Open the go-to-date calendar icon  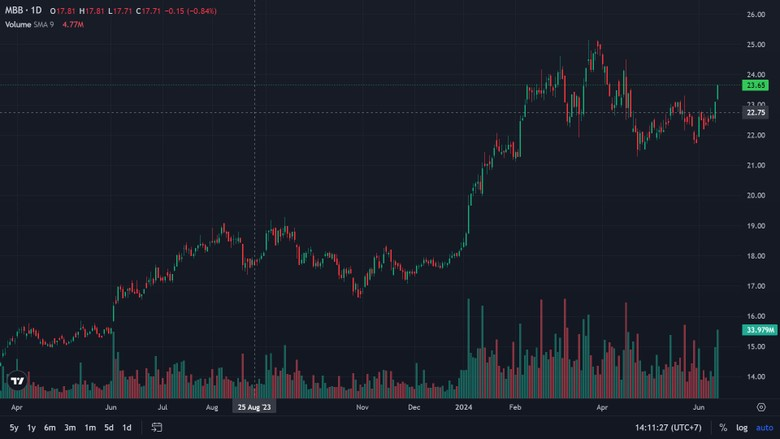click(157, 427)
